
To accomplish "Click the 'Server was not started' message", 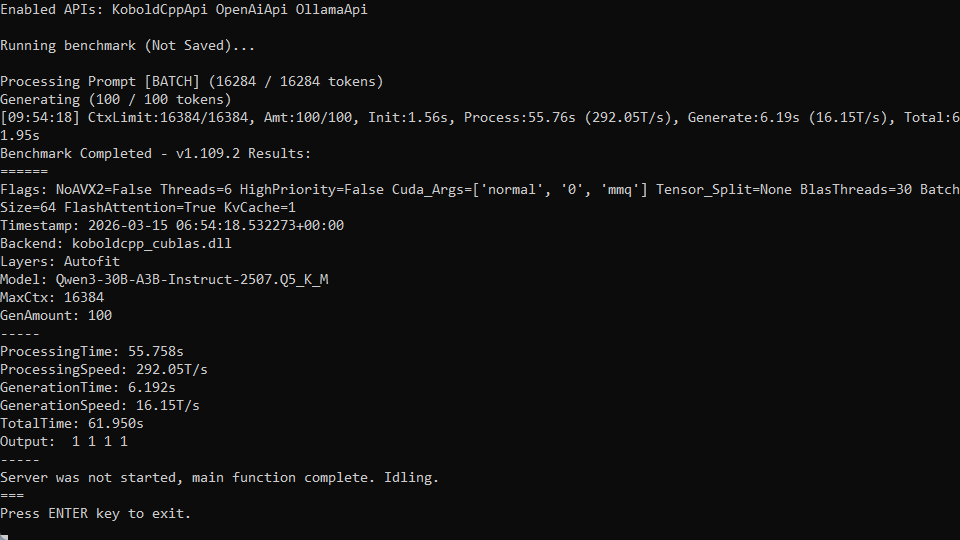I will pyautogui.click(x=220, y=478).
